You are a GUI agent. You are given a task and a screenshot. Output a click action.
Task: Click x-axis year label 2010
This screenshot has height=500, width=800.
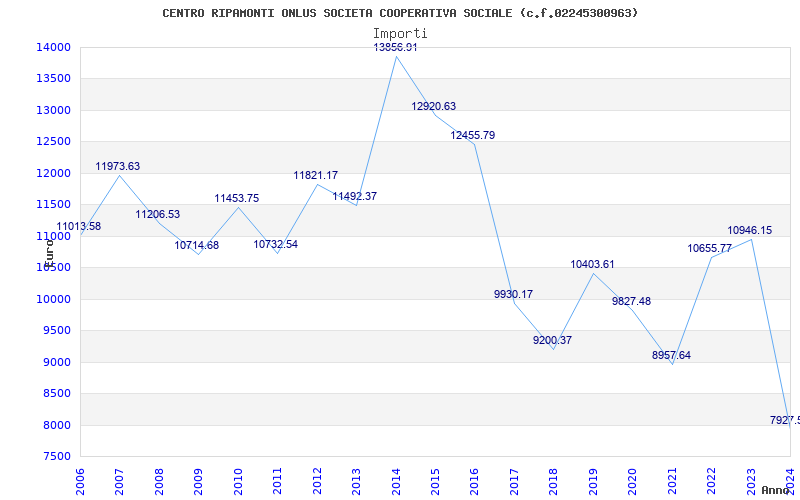click(x=238, y=481)
